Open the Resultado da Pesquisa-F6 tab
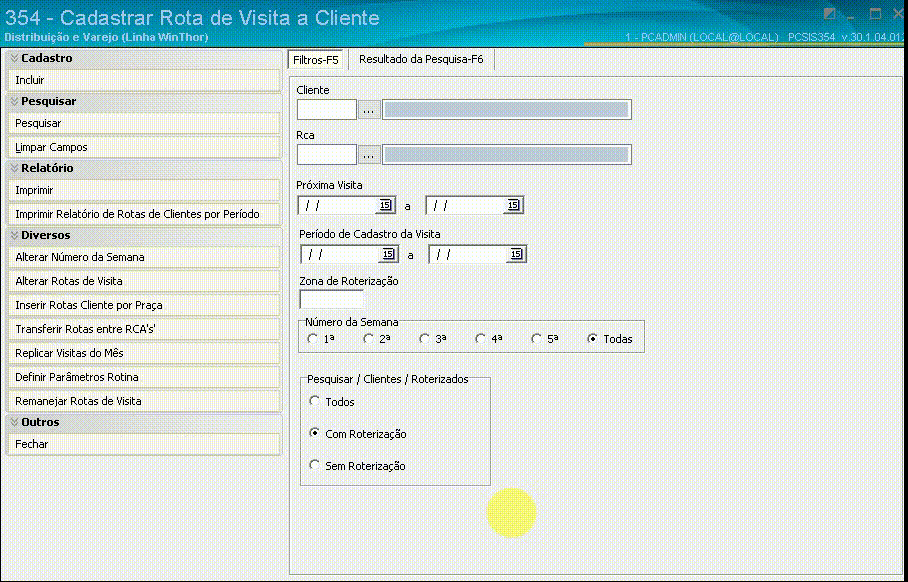Viewport: 908px width, 582px height. [421, 60]
